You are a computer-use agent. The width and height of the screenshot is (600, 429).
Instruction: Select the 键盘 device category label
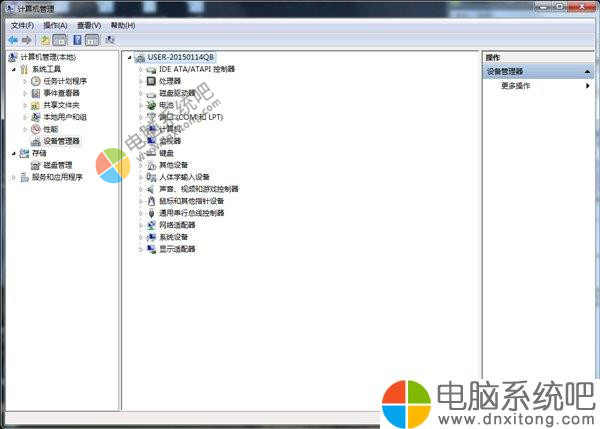click(166, 153)
